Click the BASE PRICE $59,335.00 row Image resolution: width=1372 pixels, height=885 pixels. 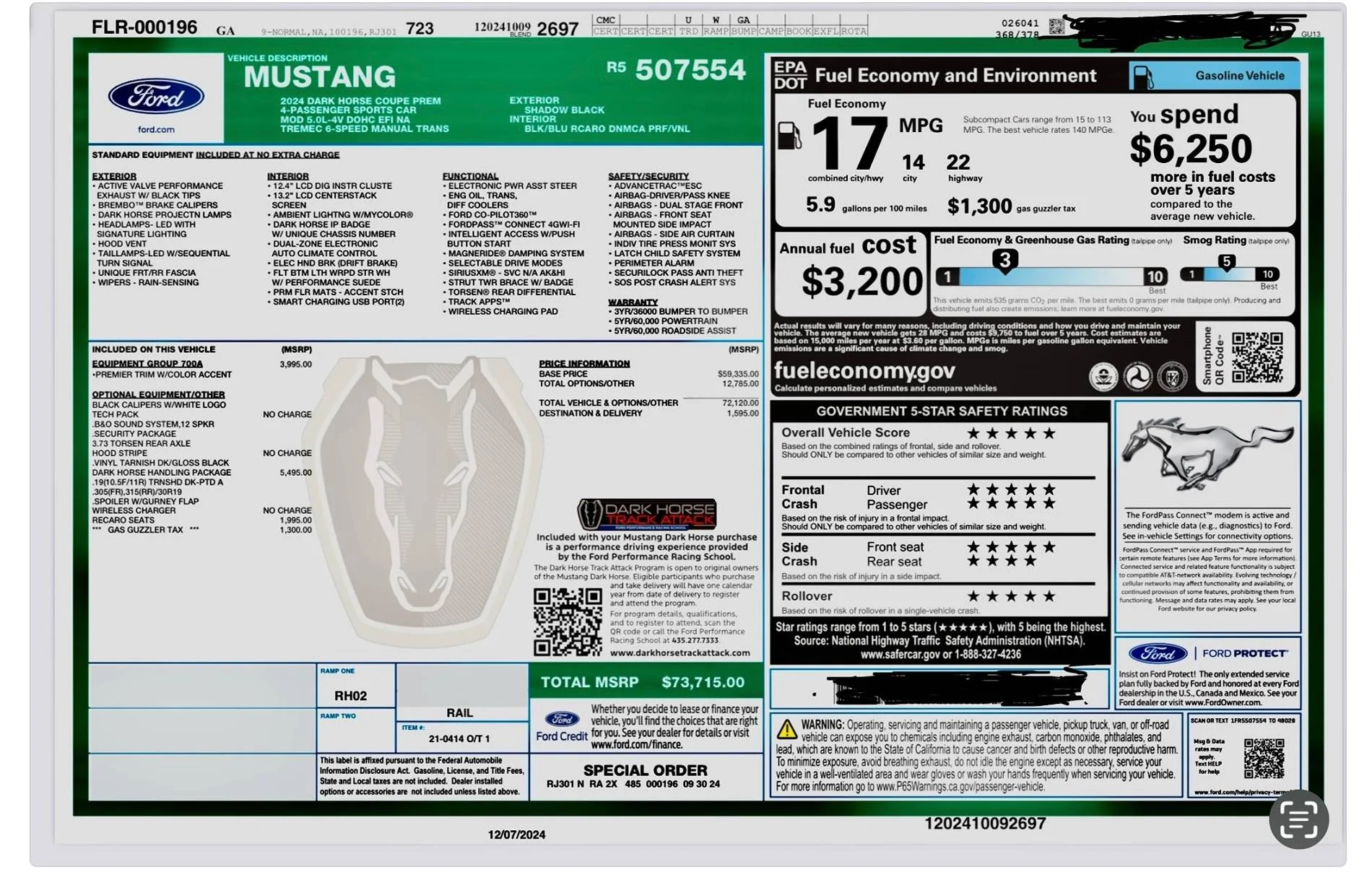[648, 374]
